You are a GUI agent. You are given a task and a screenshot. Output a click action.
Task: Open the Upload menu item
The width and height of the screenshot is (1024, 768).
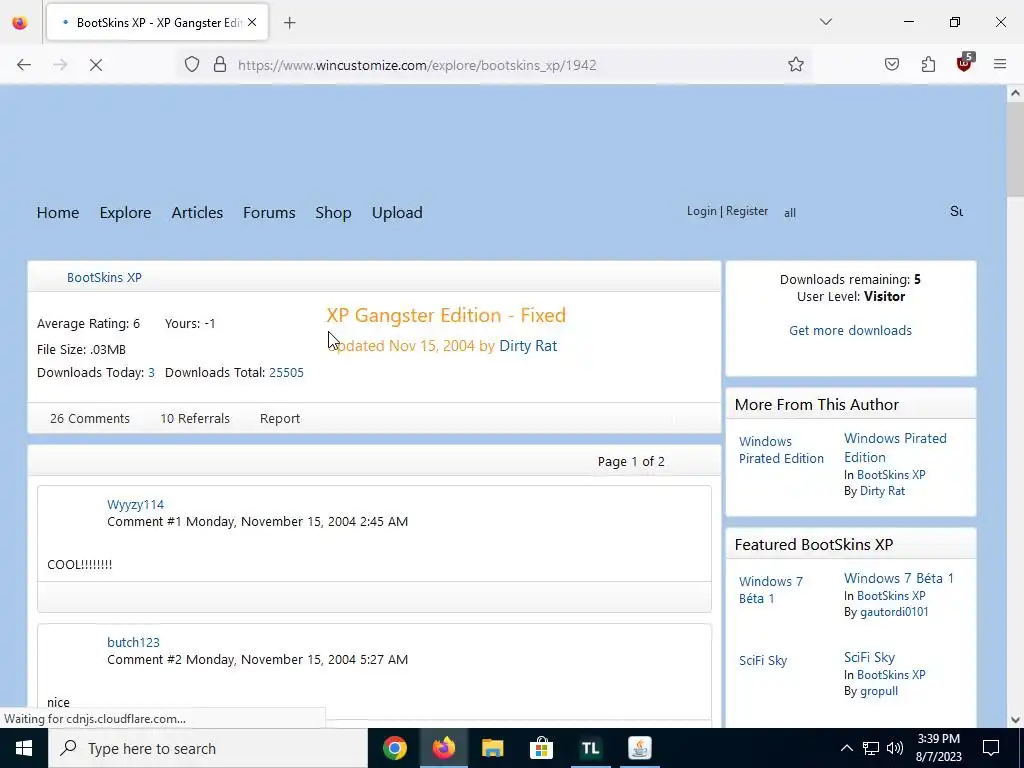pyautogui.click(x=397, y=213)
